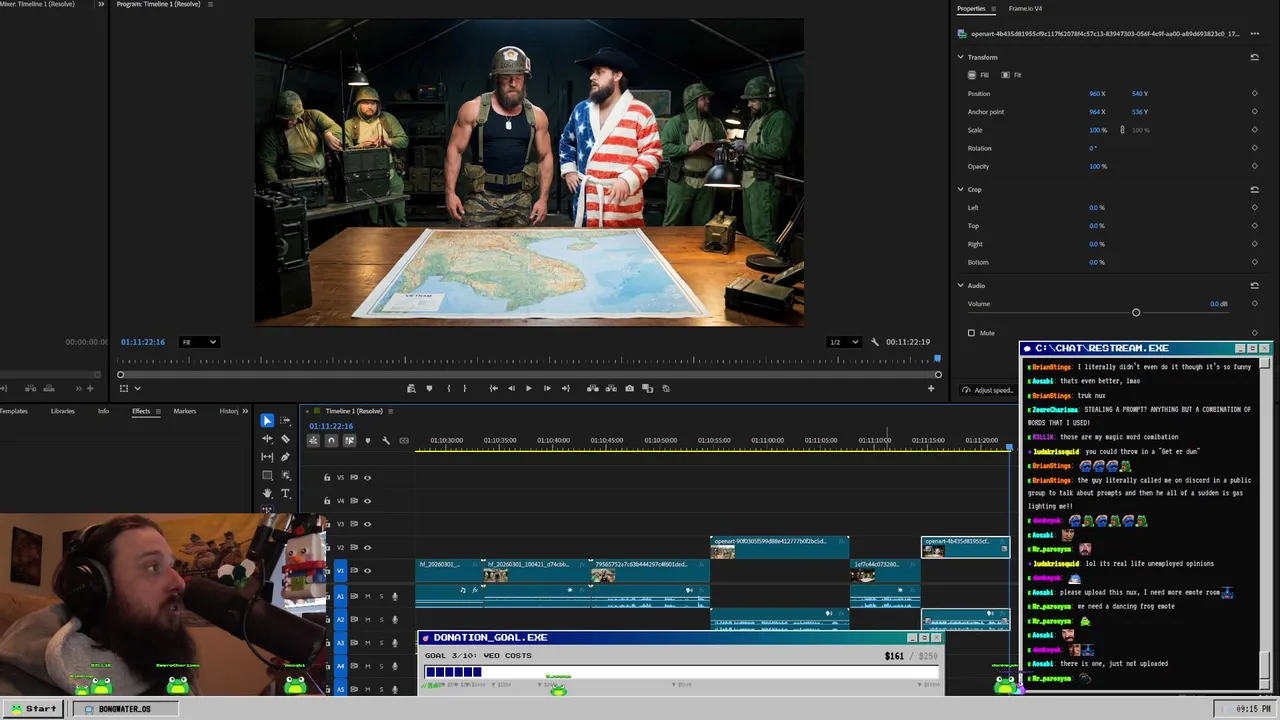Collapse the Crop section

coord(961,189)
